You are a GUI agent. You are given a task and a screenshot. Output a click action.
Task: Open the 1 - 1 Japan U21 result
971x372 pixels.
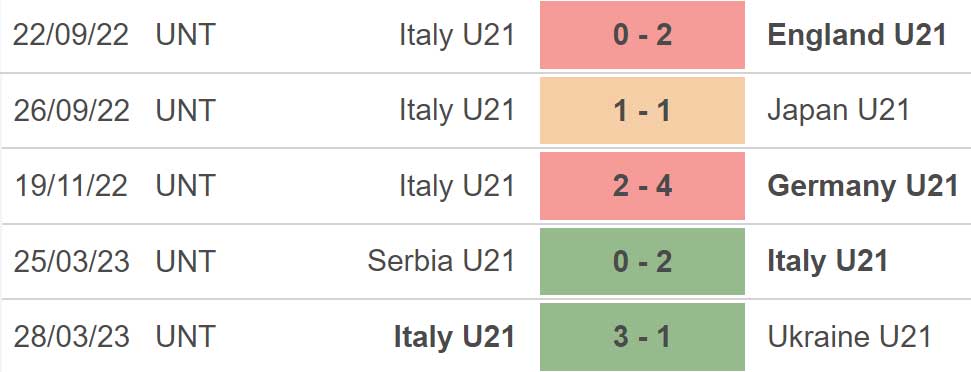pos(642,110)
